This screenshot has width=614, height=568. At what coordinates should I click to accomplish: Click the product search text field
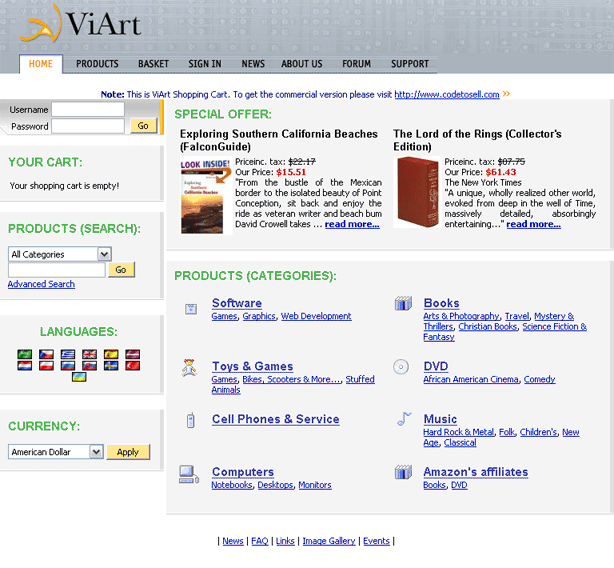[57, 270]
